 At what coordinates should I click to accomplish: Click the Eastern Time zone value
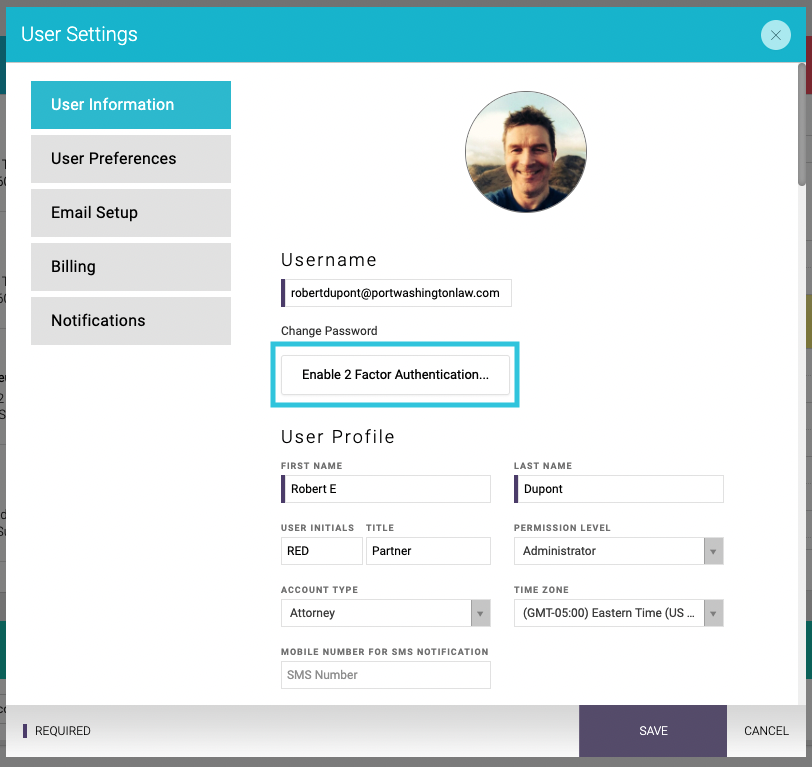point(609,613)
